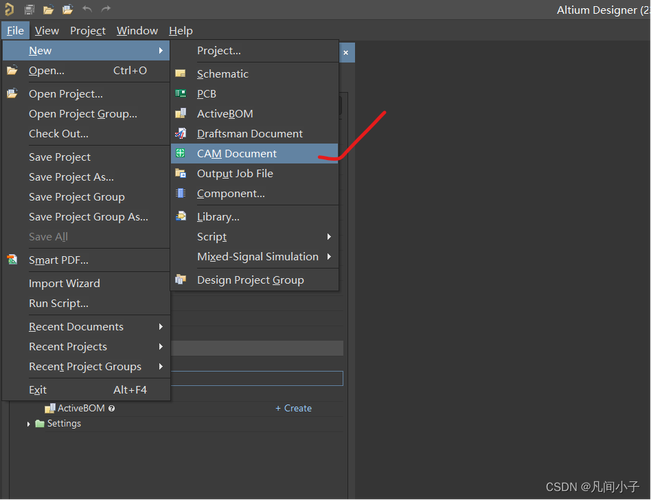The image size is (651, 500).
Task: Select Design Project Group entry
Action: point(255,279)
